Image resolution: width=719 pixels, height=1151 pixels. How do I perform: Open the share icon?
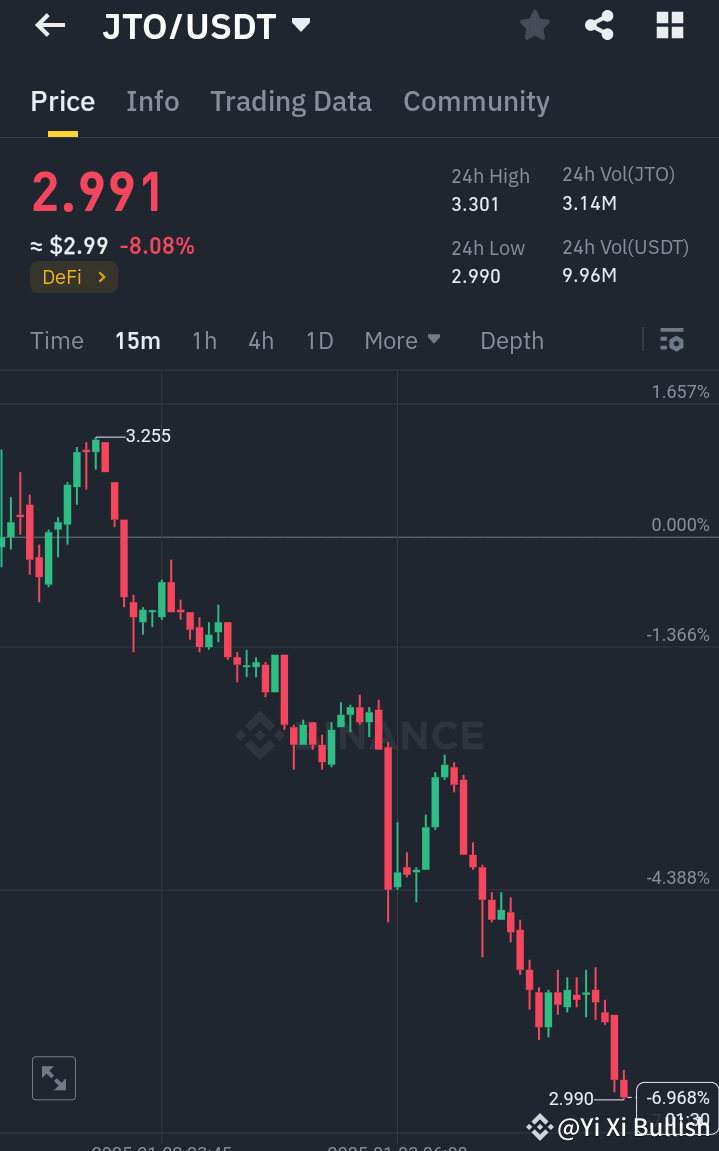point(599,25)
